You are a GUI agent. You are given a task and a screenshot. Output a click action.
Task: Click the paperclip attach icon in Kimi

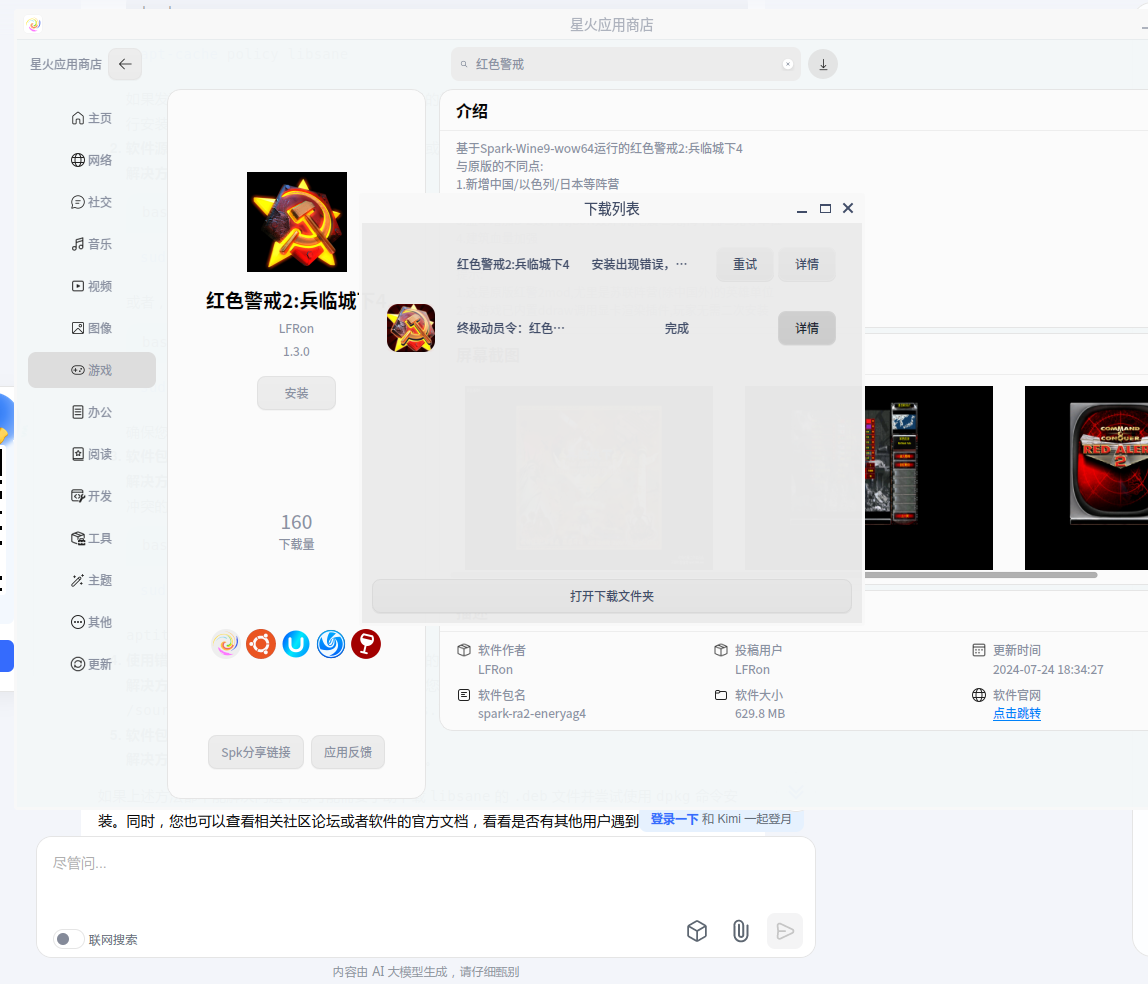pyautogui.click(x=741, y=931)
